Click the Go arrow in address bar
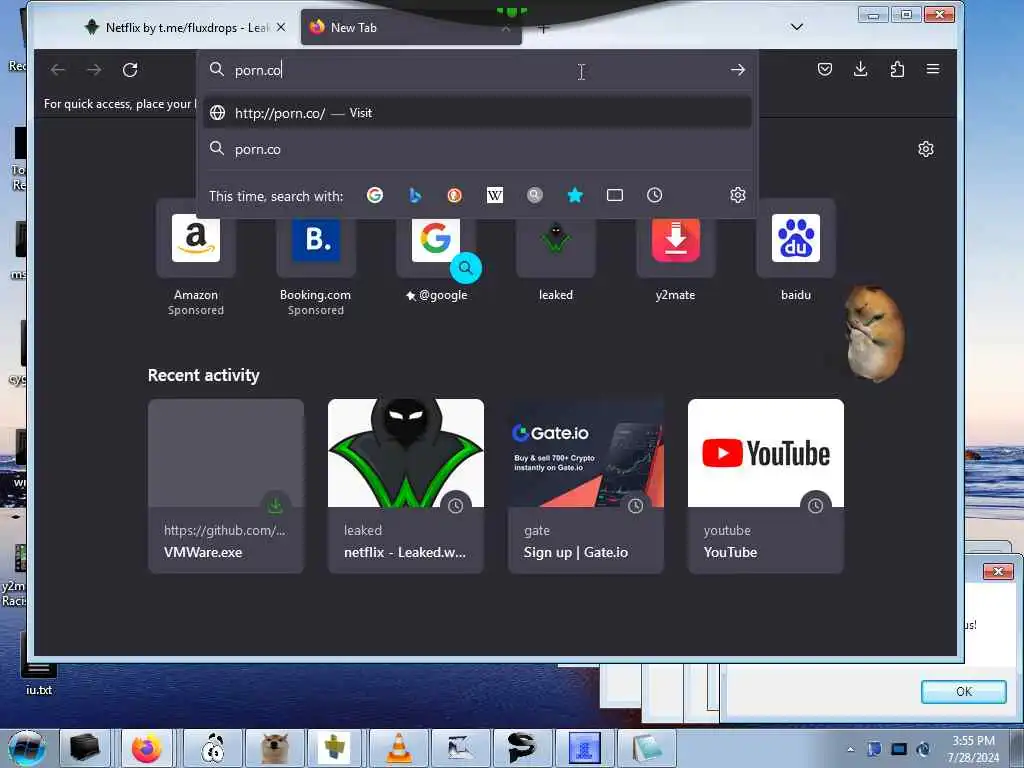 [738, 70]
